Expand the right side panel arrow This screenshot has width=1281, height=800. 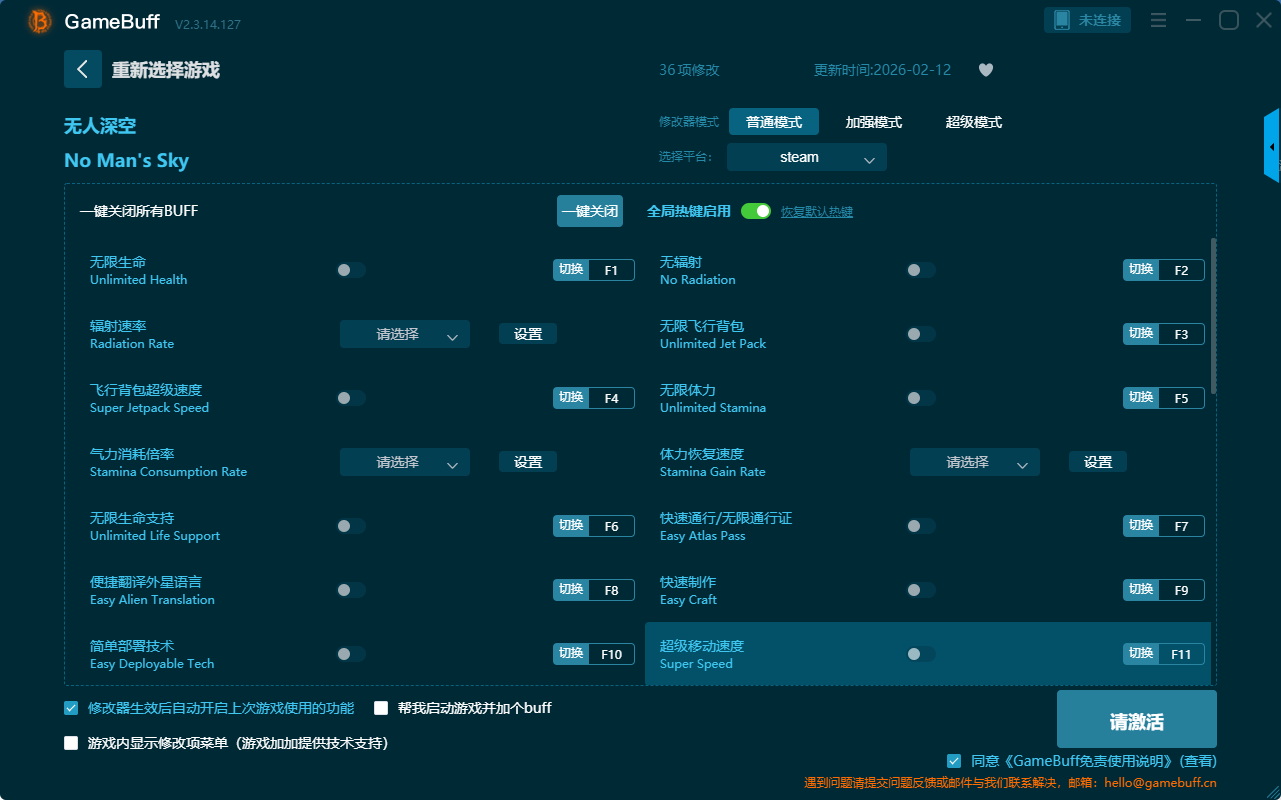click(1271, 147)
